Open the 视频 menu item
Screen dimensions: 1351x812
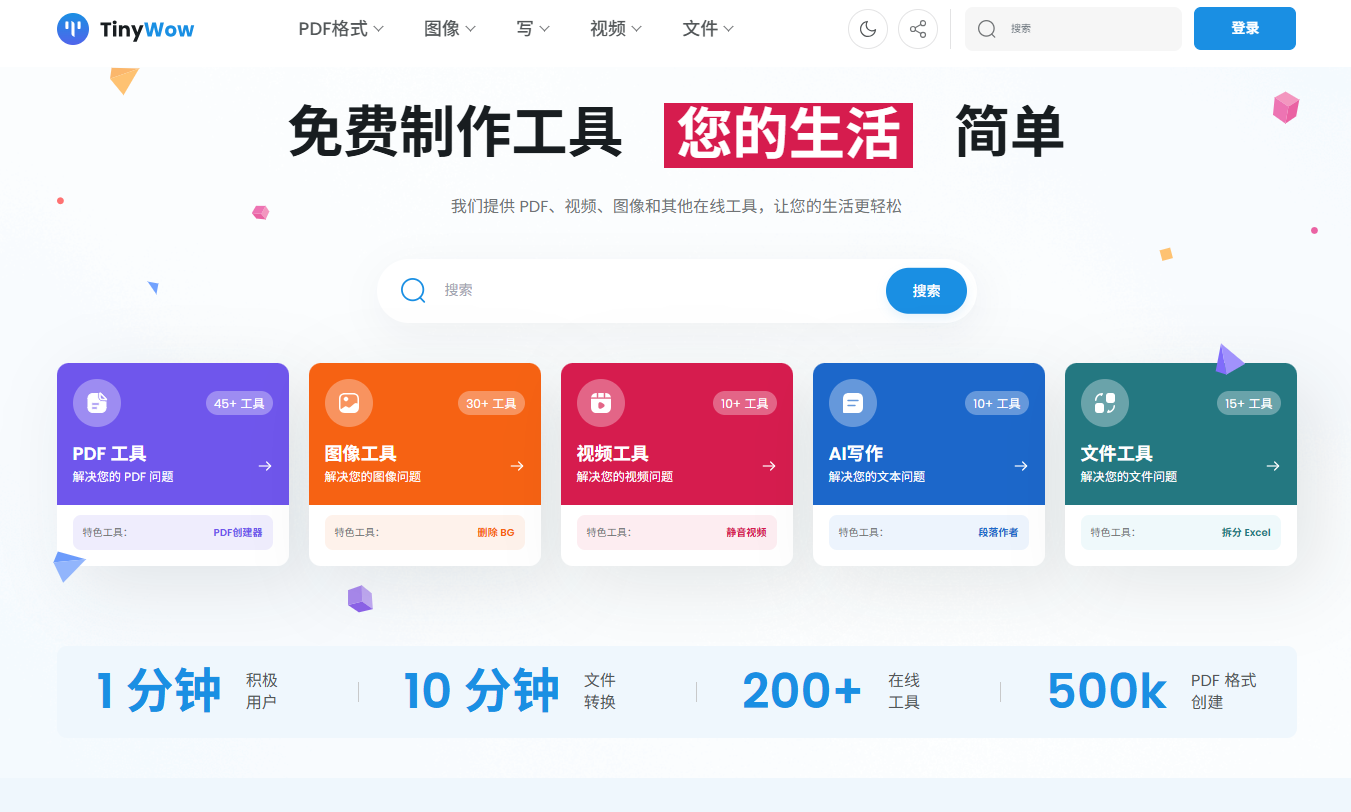click(x=615, y=29)
